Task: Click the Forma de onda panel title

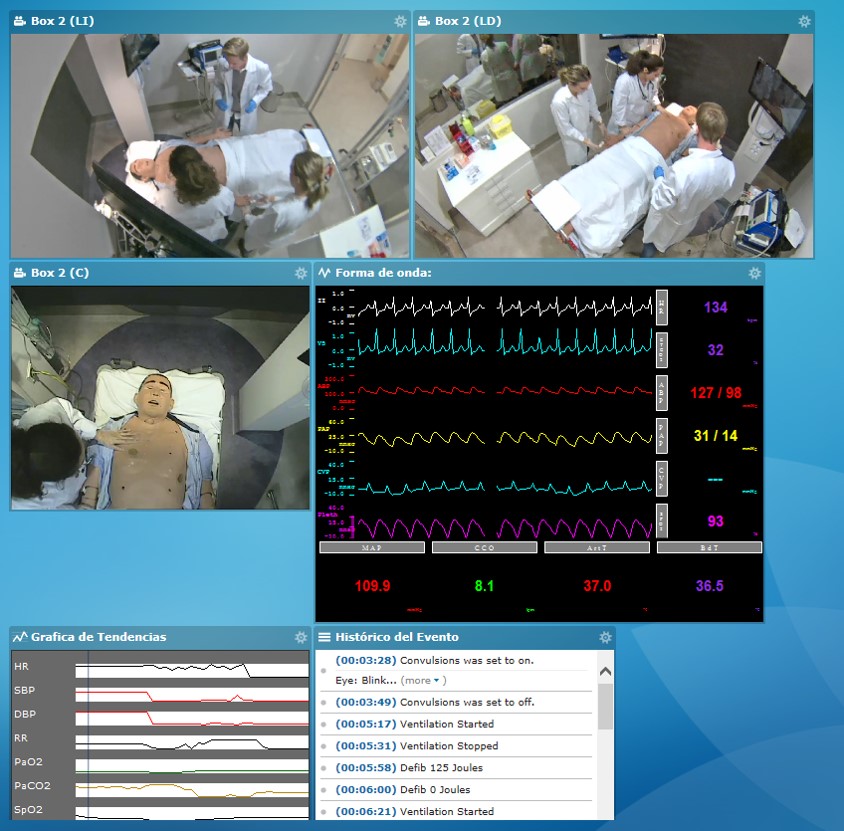Action: 383,273
